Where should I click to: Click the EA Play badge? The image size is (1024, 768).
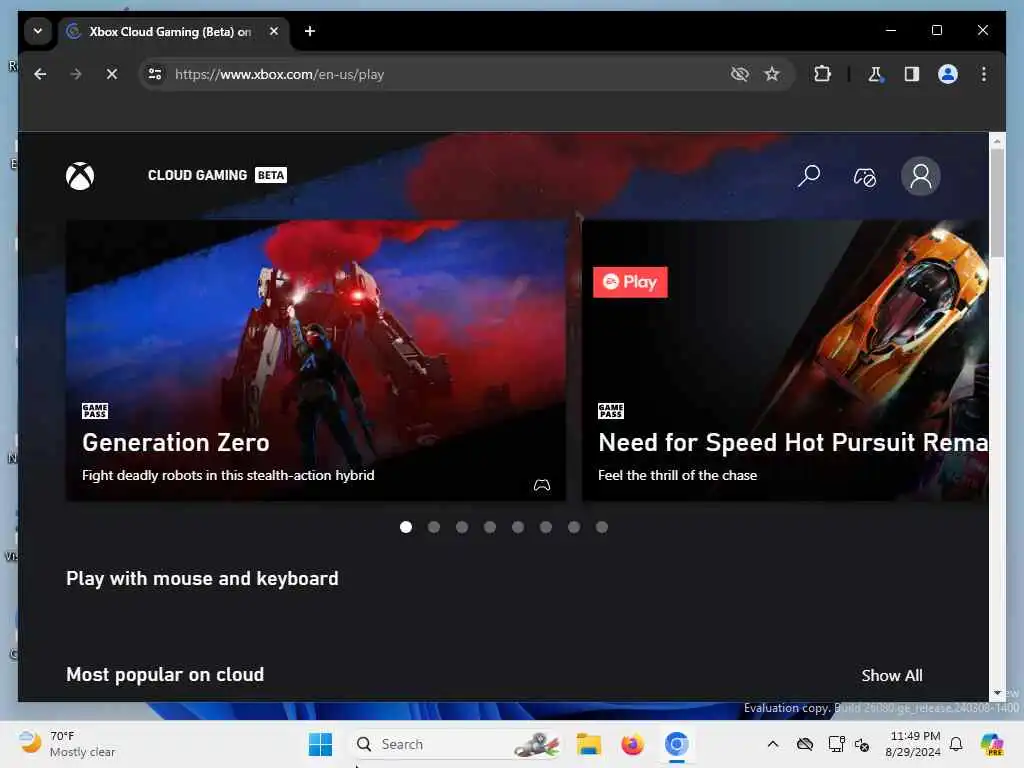[630, 282]
